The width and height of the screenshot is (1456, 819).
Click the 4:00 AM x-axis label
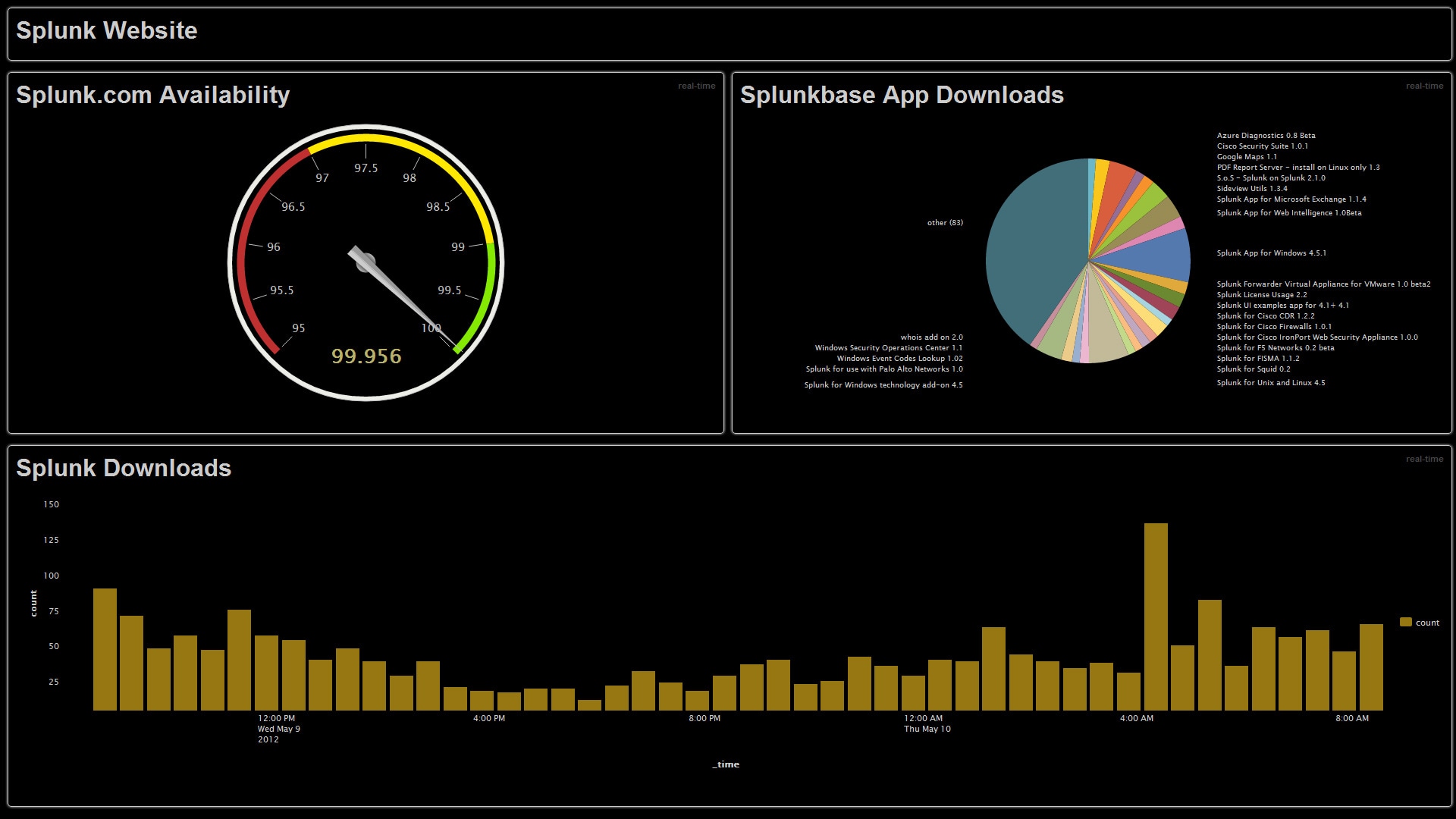1137,718
